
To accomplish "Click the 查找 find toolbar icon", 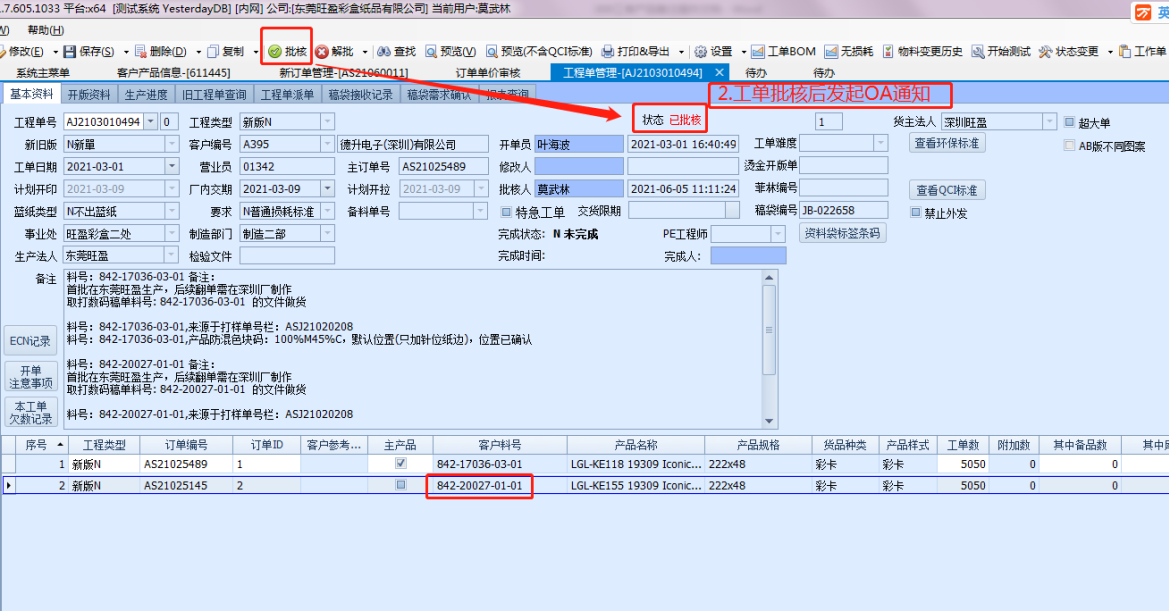I will pyautogui.click(x=383, y=51).
